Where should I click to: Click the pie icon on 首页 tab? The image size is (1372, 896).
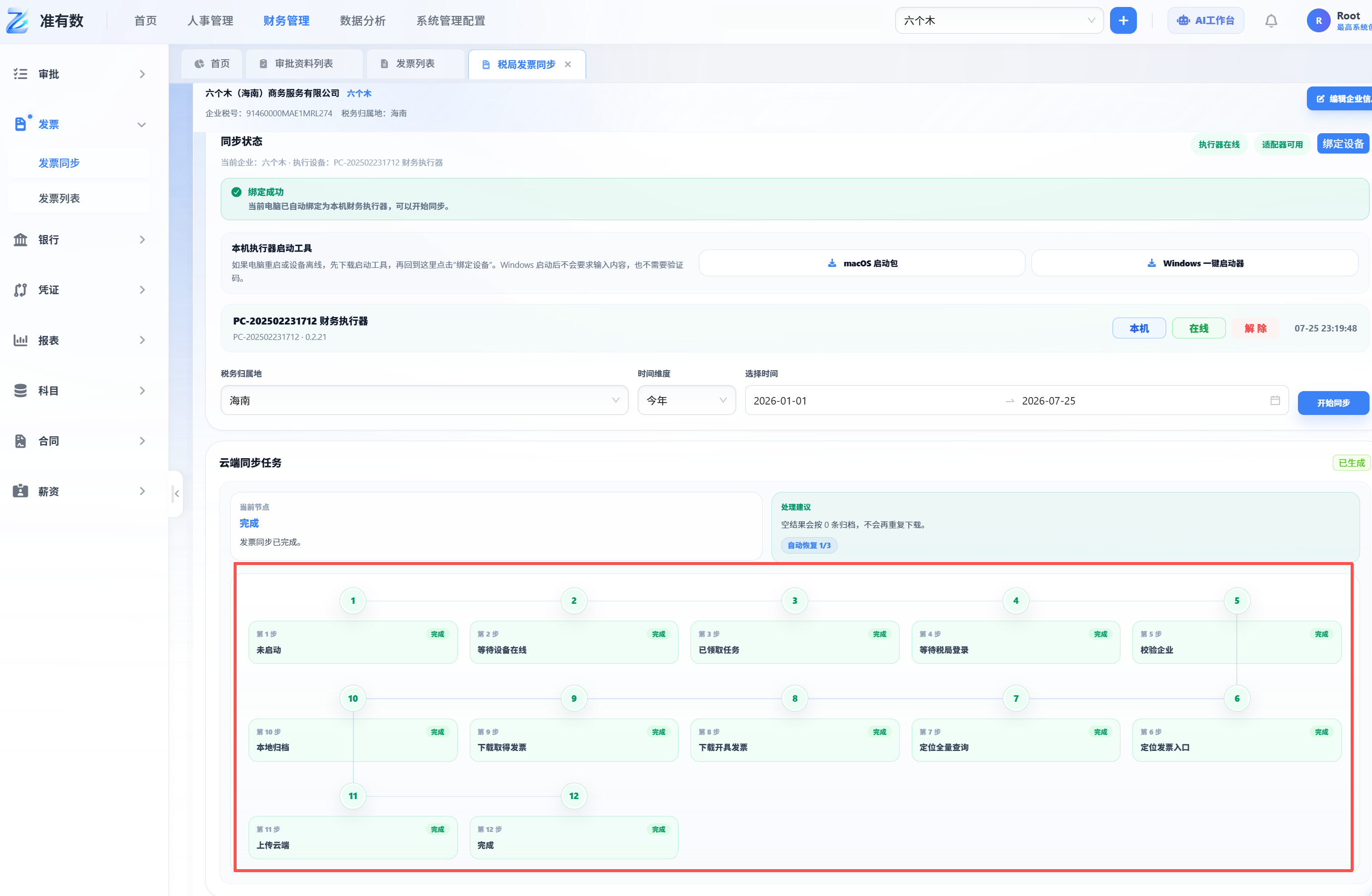[199, 64]
